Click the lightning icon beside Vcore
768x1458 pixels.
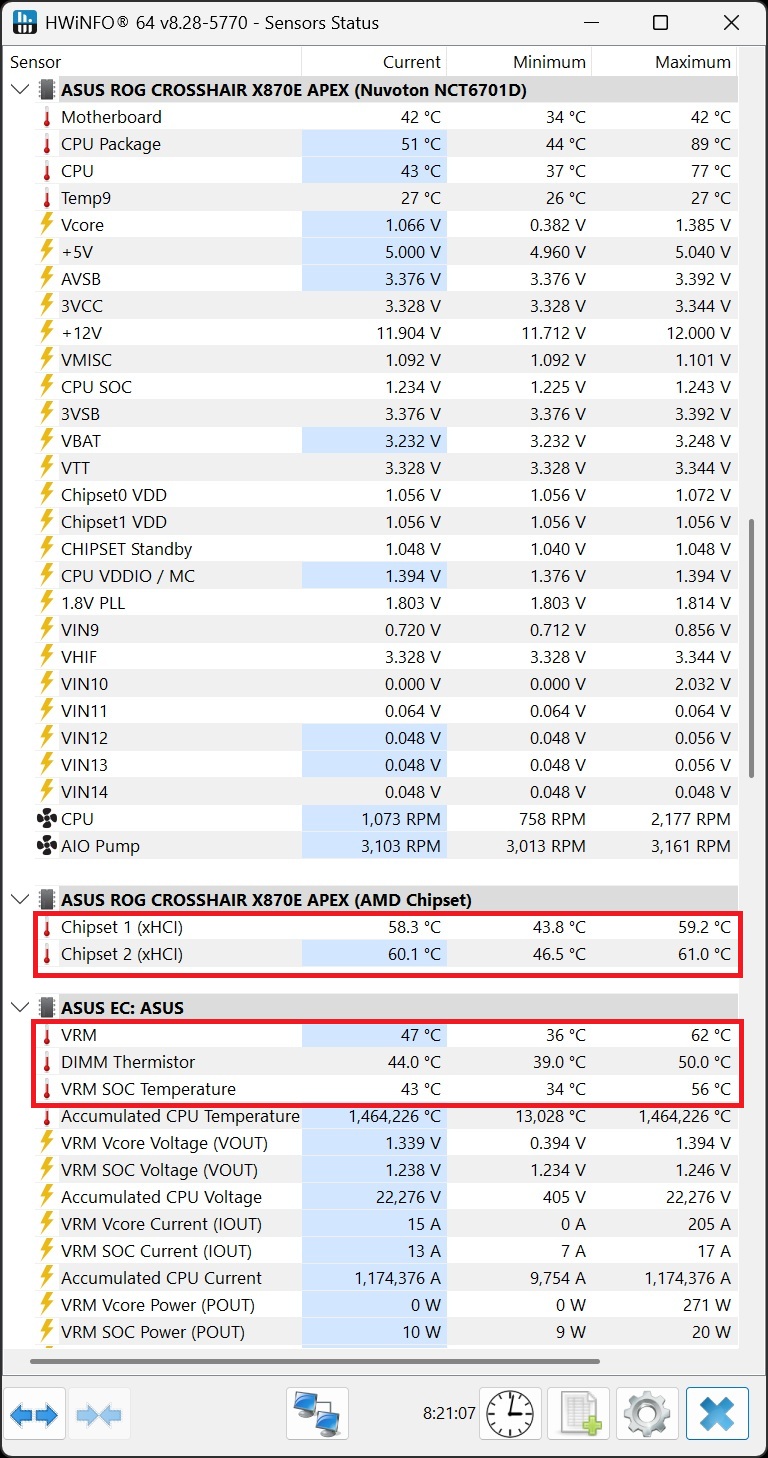pyautogui.click(x=46, y=225)
